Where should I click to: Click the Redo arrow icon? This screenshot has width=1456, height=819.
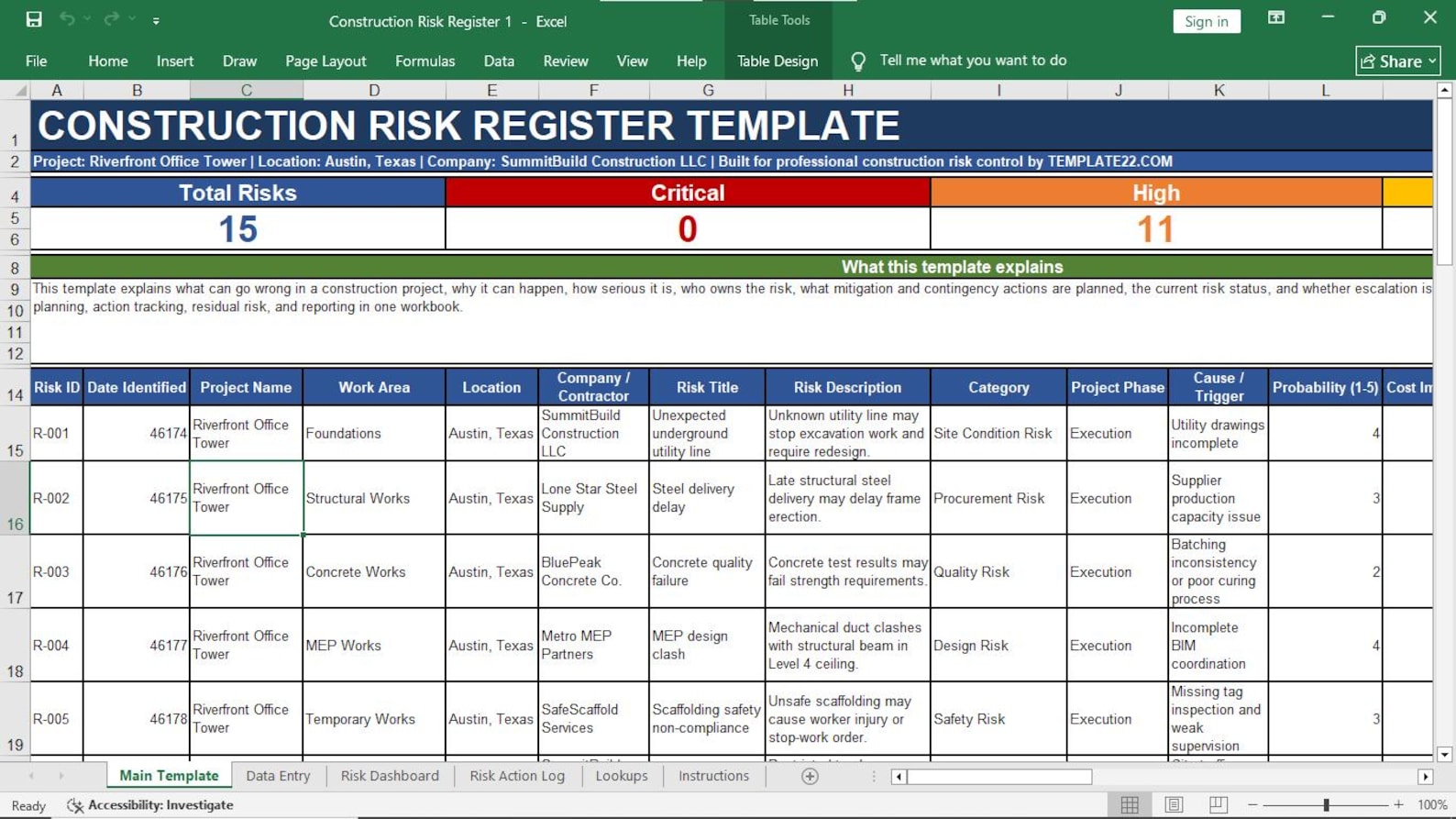point(111,19)
